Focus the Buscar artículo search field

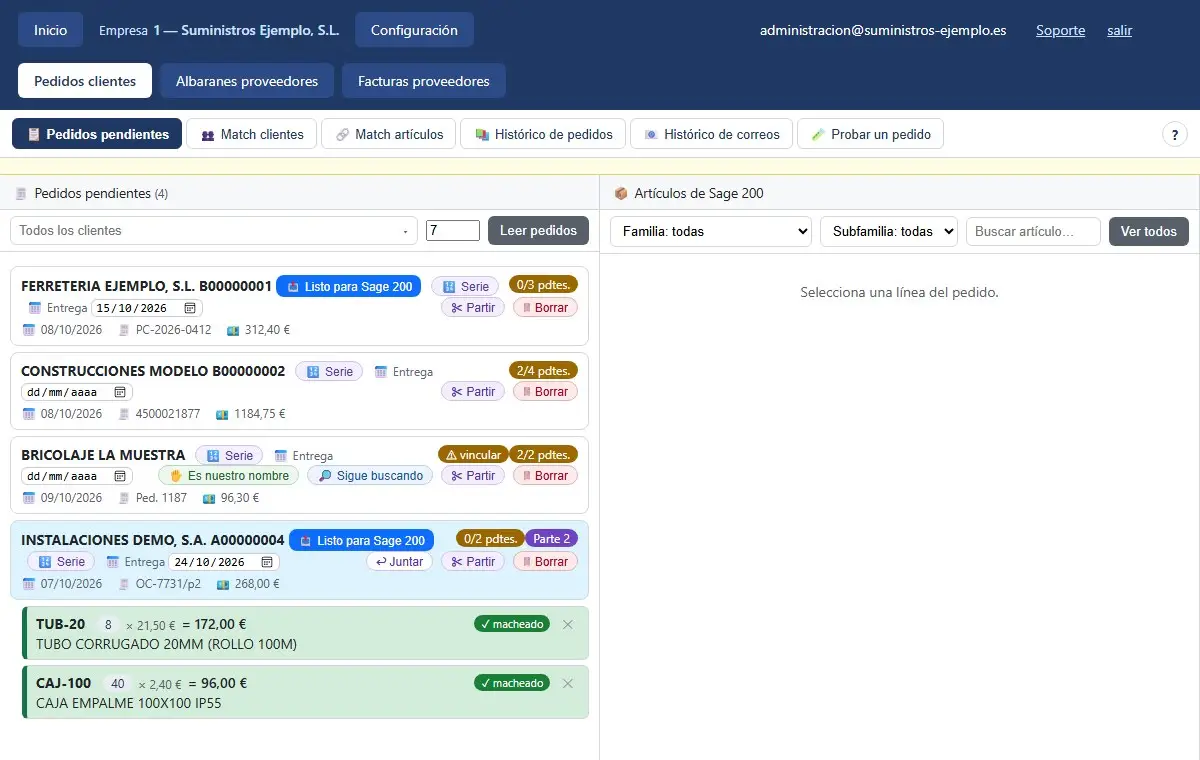point(1033,231)
